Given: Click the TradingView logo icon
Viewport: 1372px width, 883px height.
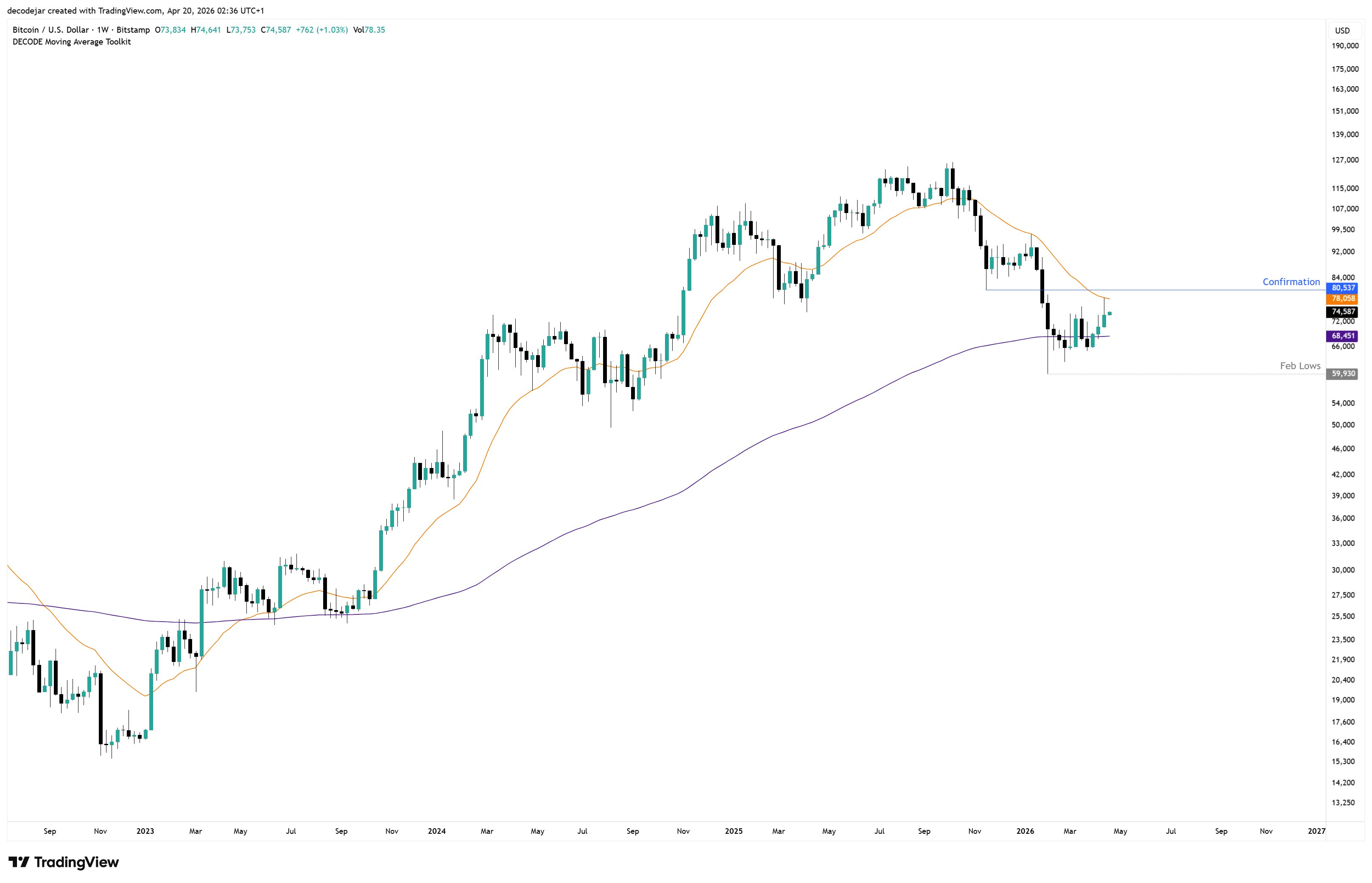Looking at the screenshot, I should coord(18,862).
